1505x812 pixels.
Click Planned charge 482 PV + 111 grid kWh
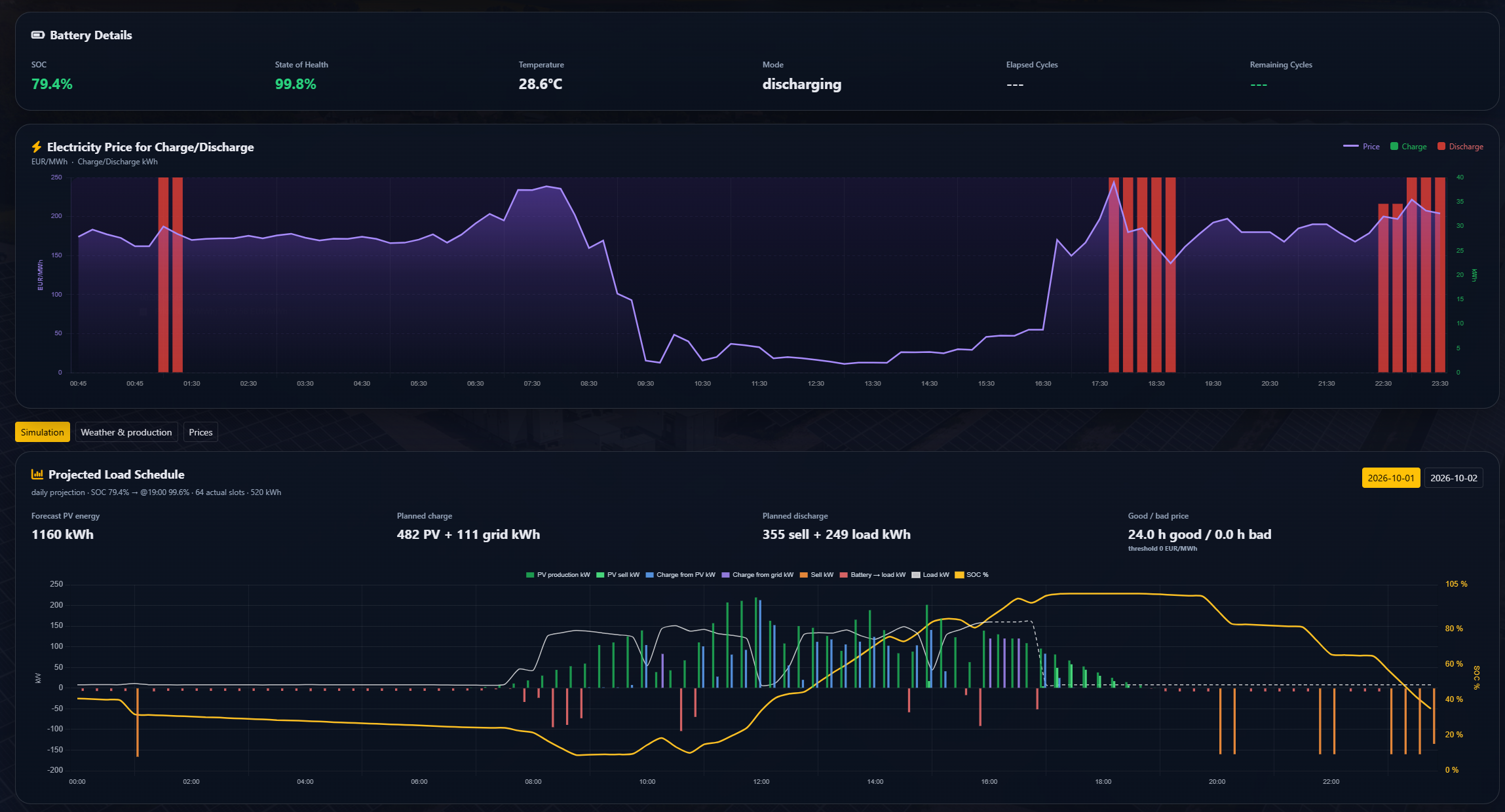(x=468, y=534)
